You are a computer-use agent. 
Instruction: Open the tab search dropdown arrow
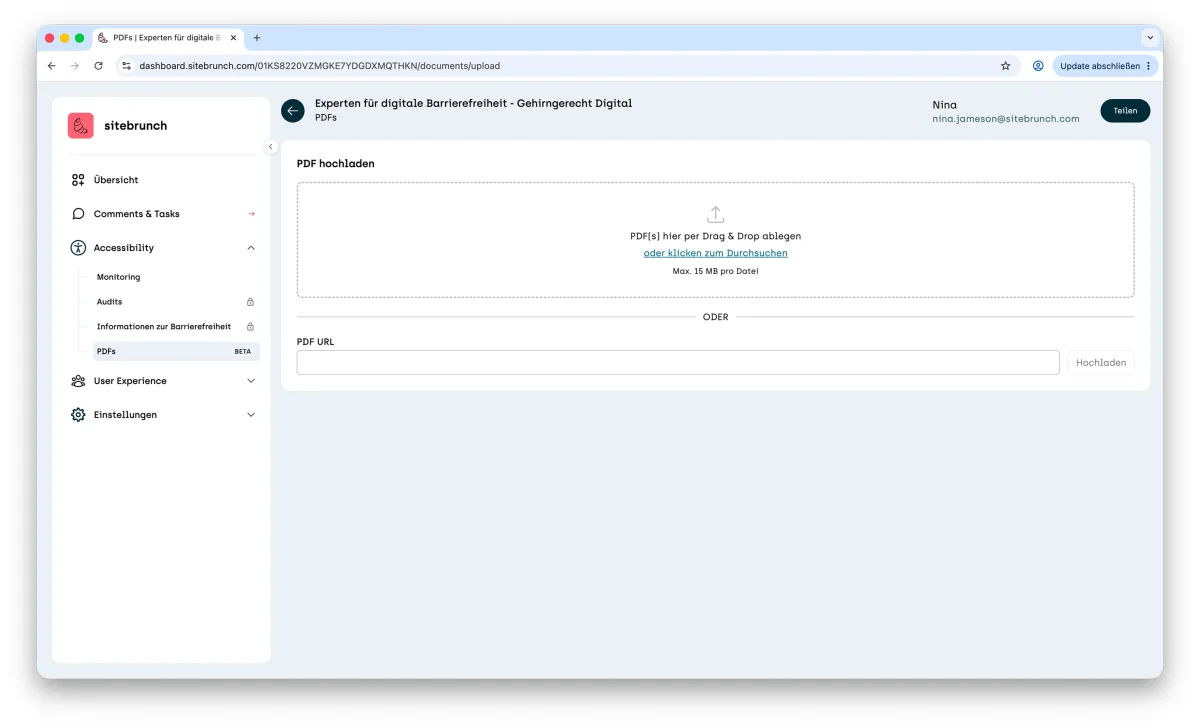(x=1149, y=38)
